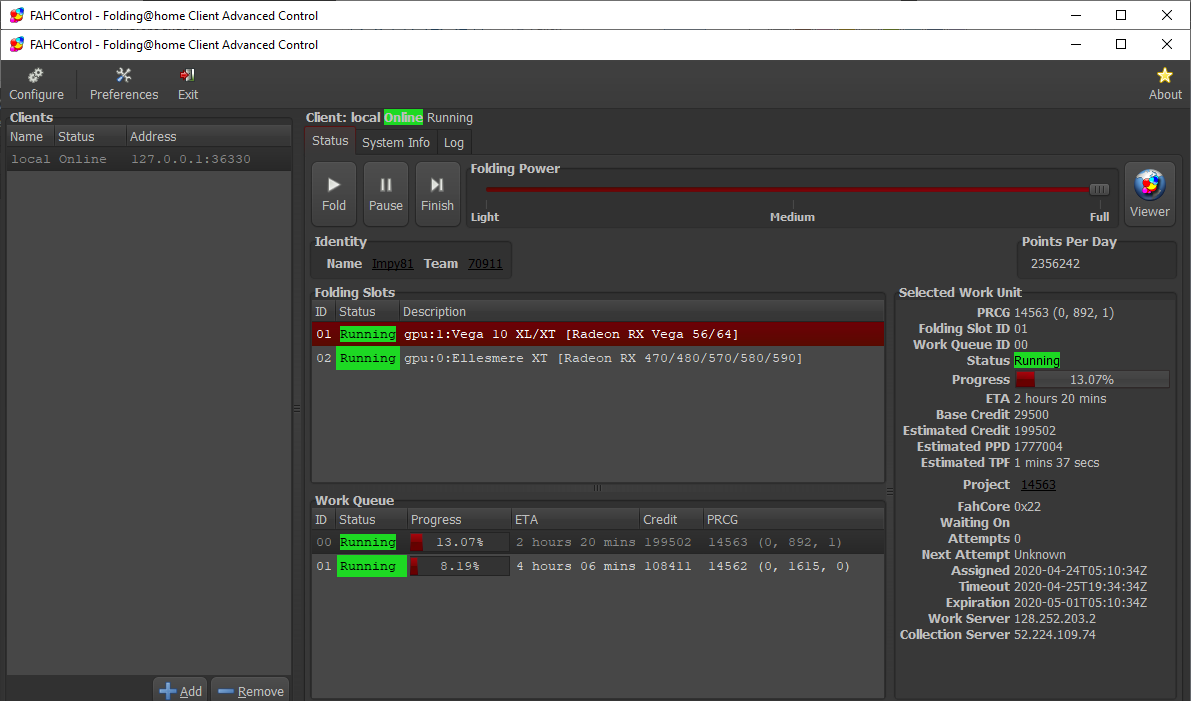The height and width of the screenshot is (701, 1191).
Task: Switch to the Status tab
Action: [x=330, y=141]
